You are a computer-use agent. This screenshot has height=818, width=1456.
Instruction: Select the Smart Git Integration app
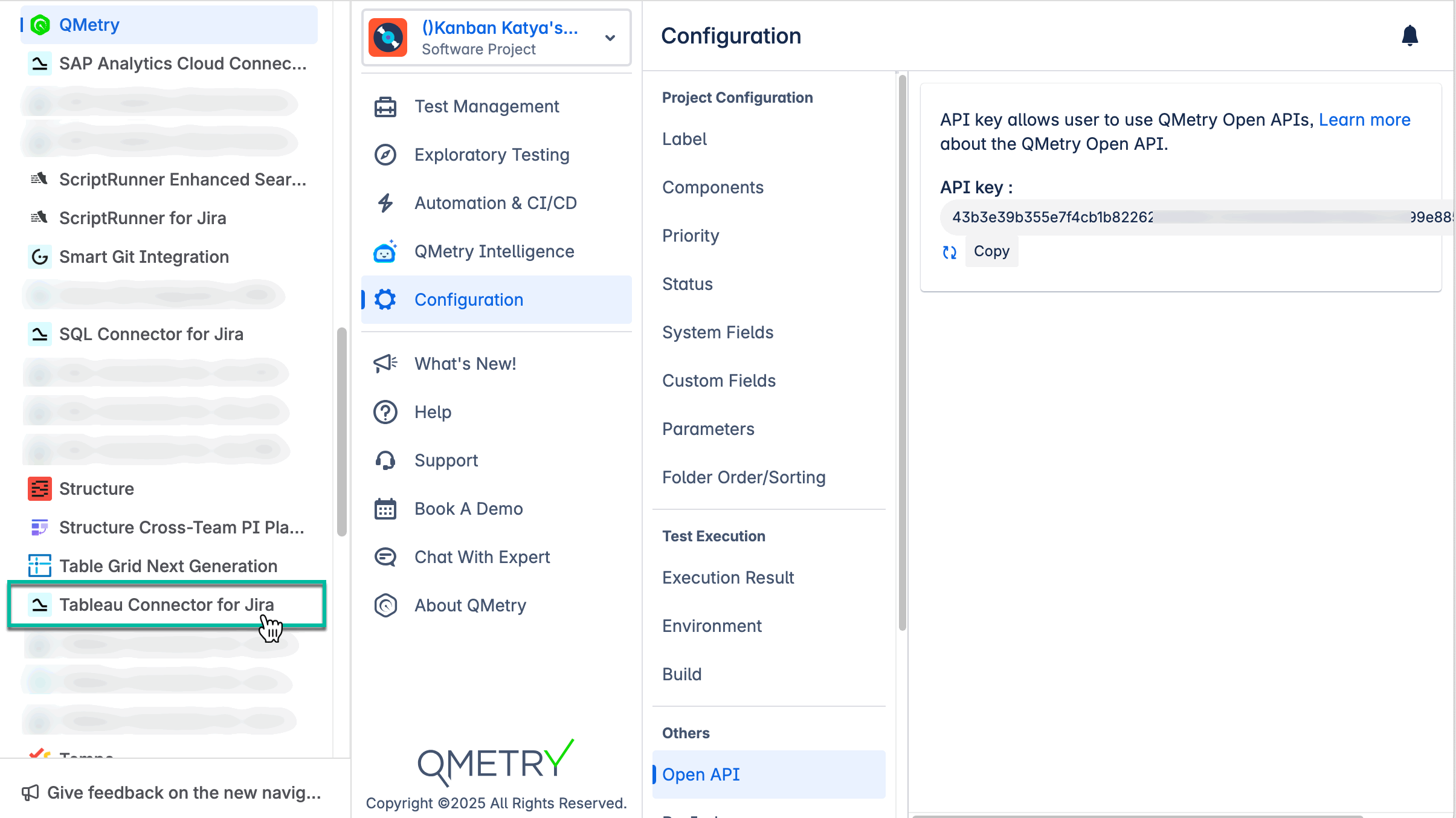144,256
